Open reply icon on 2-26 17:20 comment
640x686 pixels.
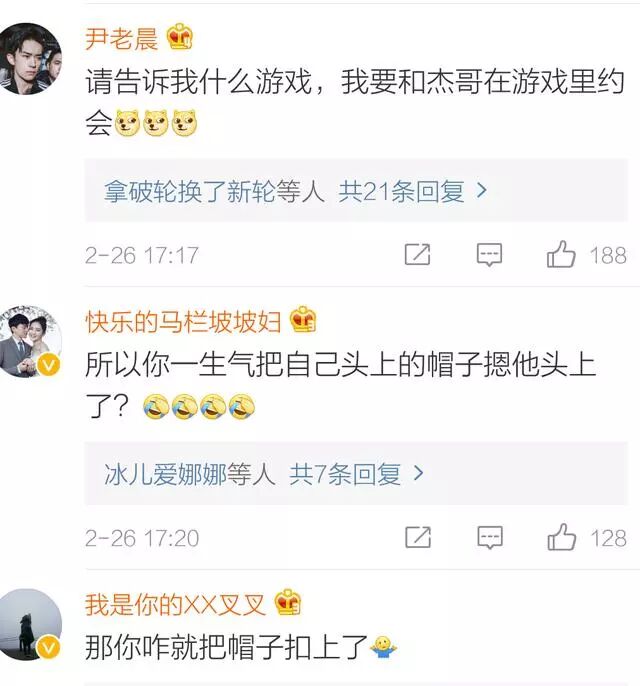coord(490,538)
